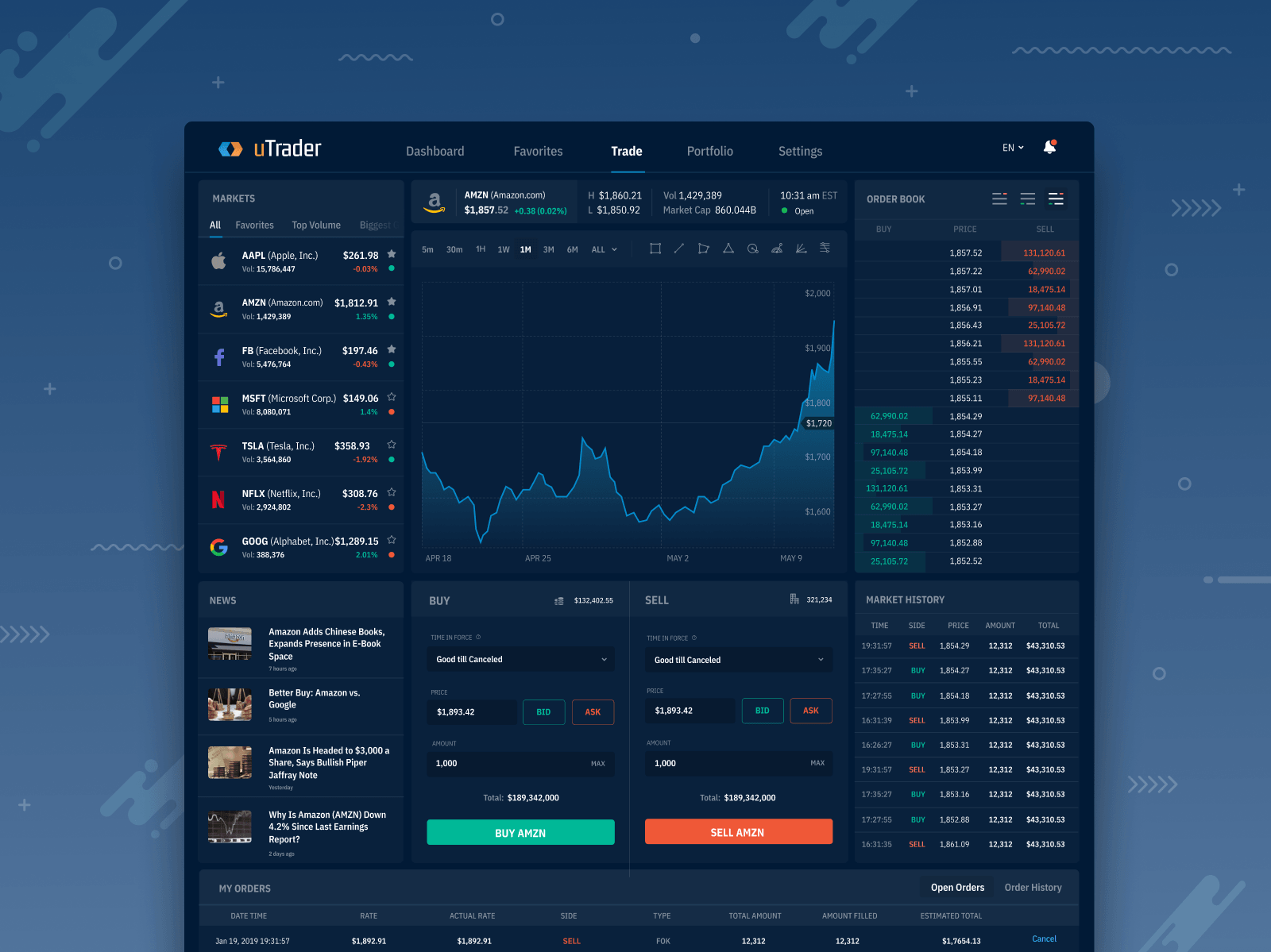This screenshot has width=1271, height=952.
Task: Select the rectangle drawing tool
Action: coord(655,249)
